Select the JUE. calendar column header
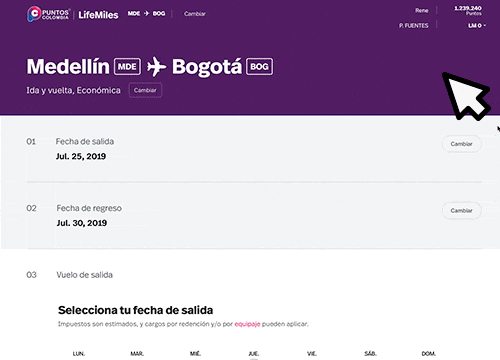Image resolution: width=500 pixels, height=360 pixels. coord(254,354)
